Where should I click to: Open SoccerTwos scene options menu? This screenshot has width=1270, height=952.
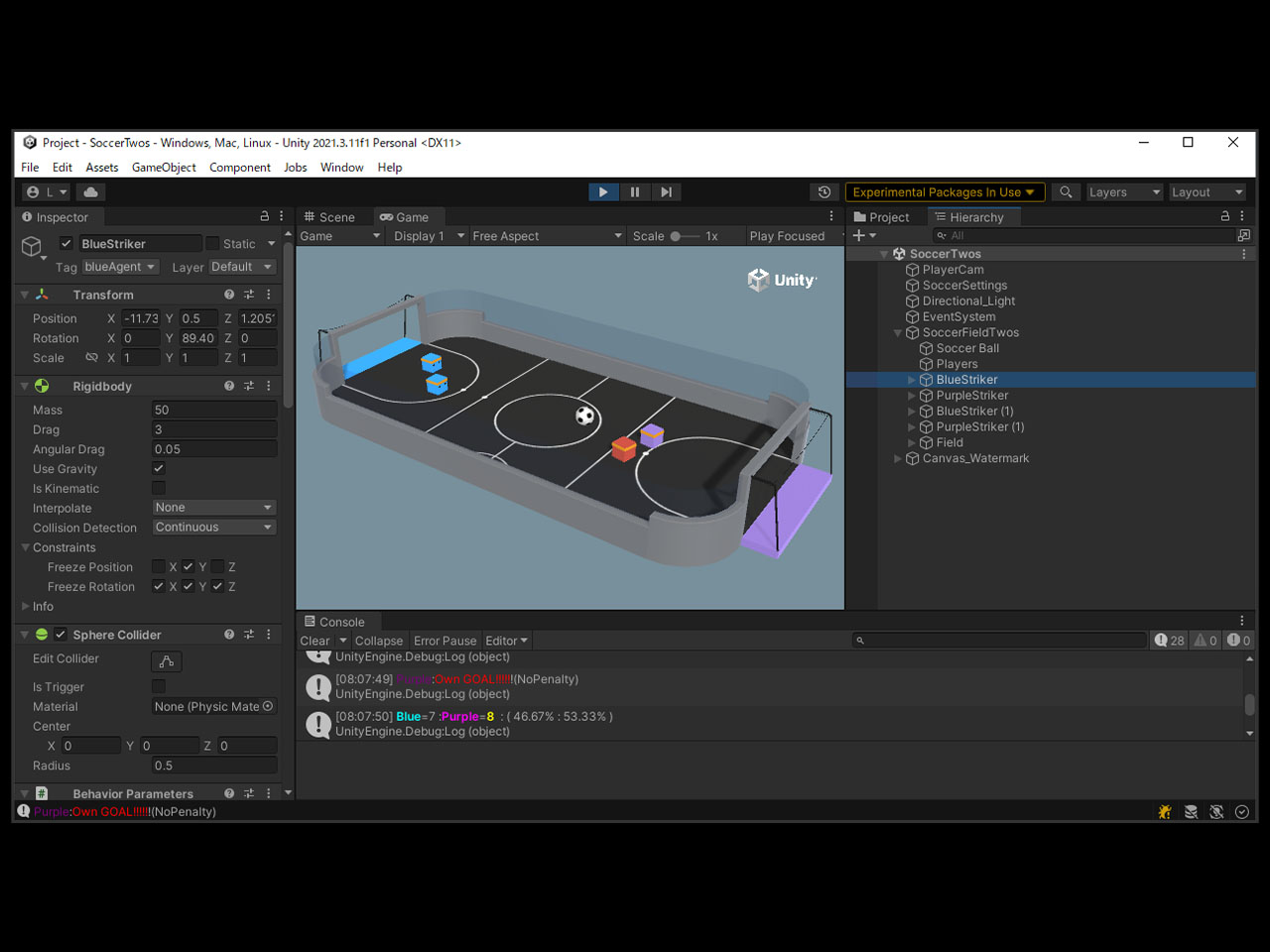[x=1244, y=254]
